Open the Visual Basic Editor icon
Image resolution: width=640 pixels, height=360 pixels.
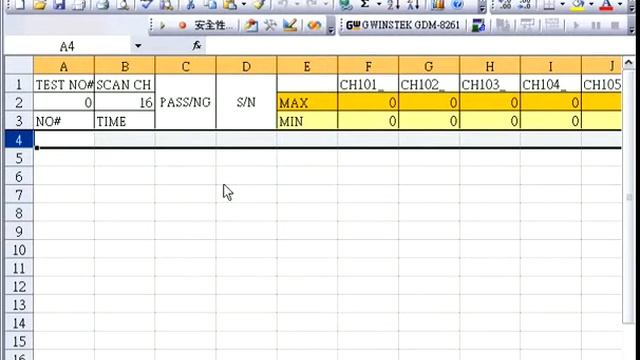[x=251, y=26]
